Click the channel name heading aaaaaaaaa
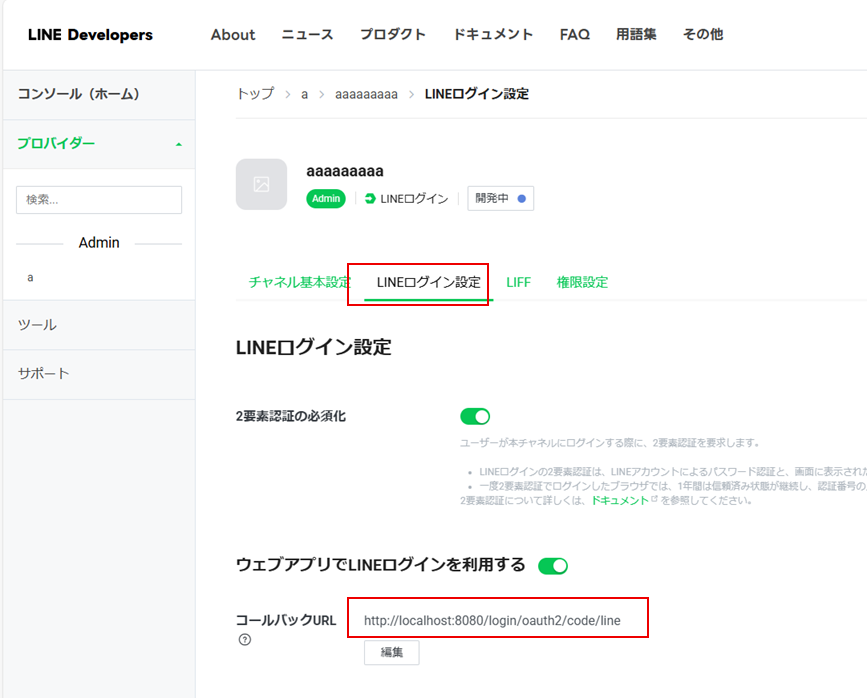The width and height of the screenshot is (867, 698). [x=345, y=171]
